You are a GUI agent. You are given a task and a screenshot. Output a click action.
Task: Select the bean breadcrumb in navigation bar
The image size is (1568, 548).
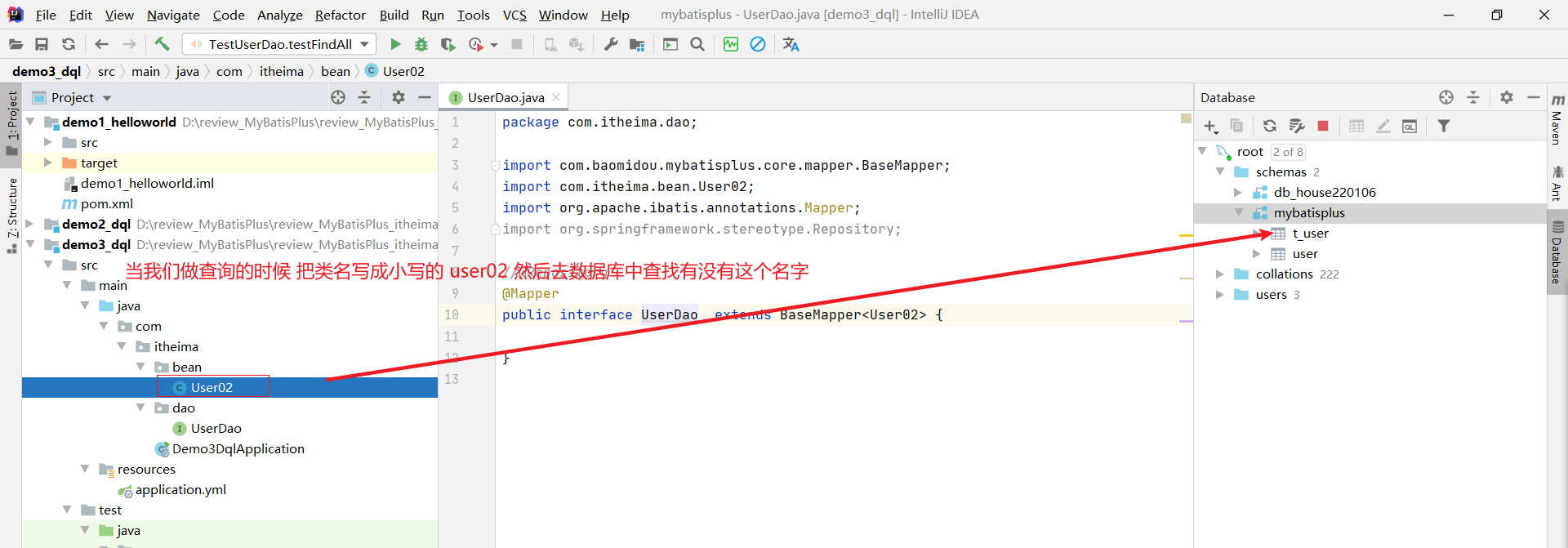coord(336,71)
